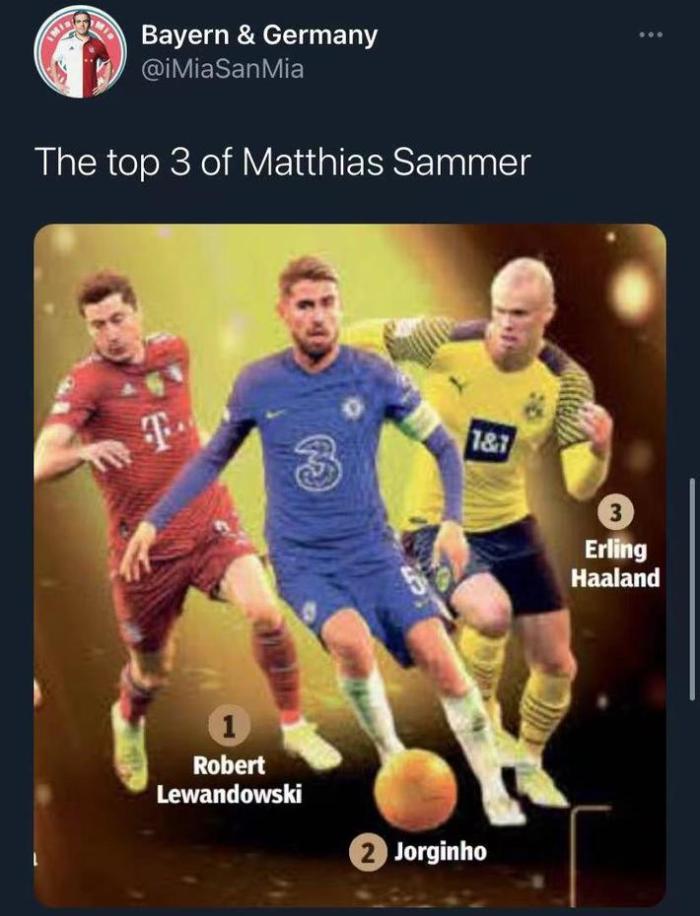Open the Bayern & Germany display name
The height and width of the screenshot is (916, 700).
259,36
